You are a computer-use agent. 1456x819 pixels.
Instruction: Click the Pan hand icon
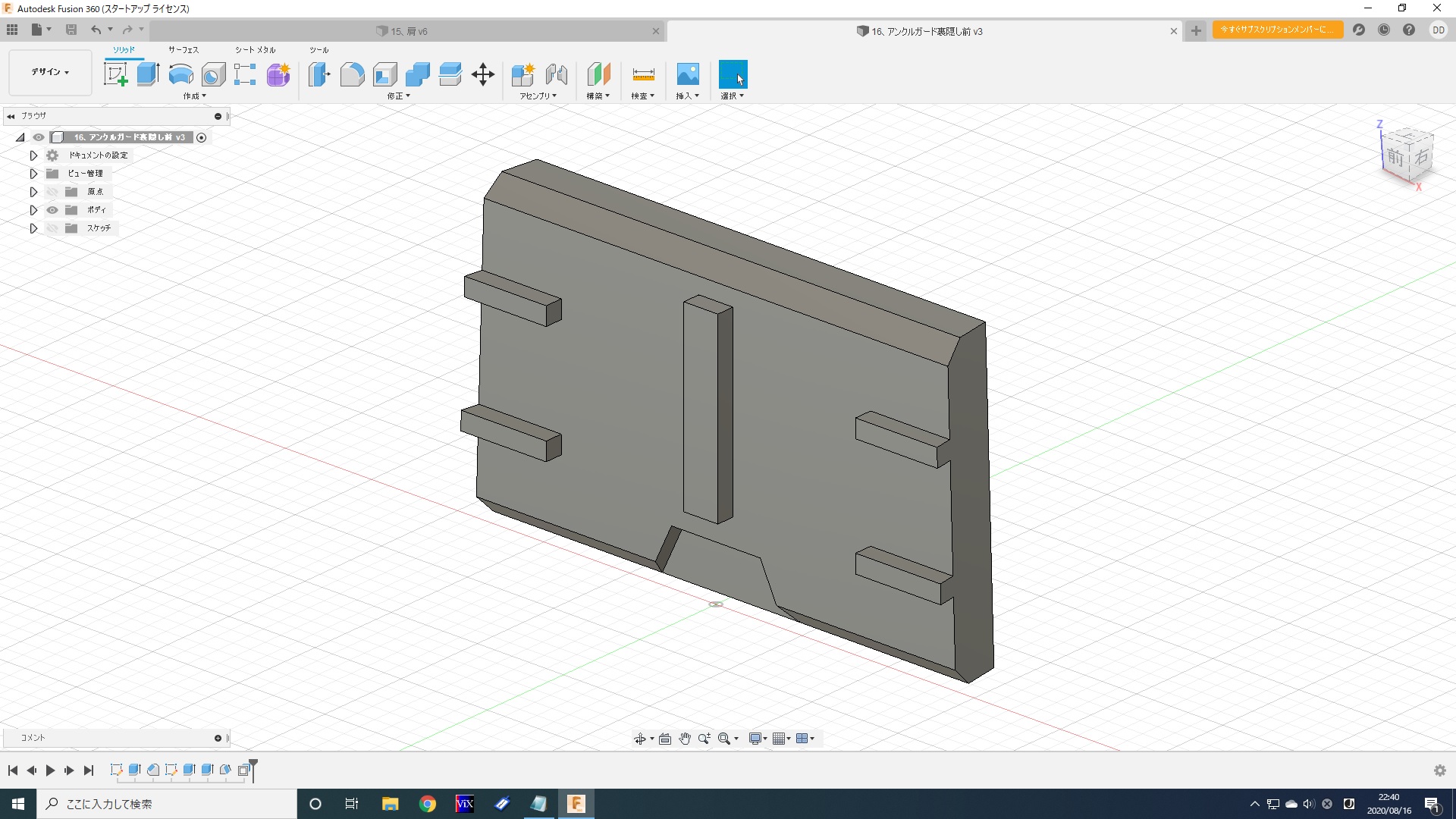(685, 739)
